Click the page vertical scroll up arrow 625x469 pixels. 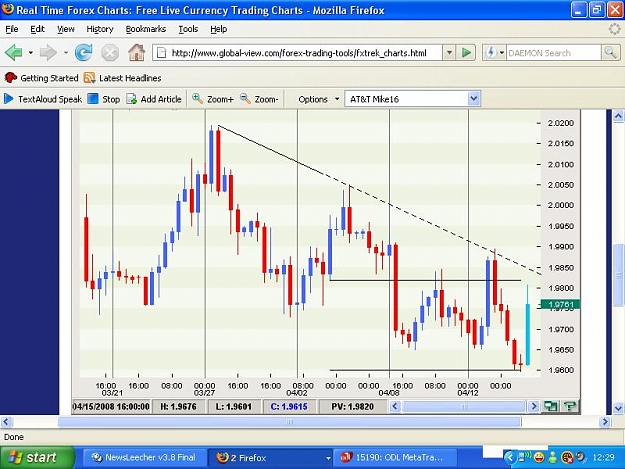click(618, 116)
